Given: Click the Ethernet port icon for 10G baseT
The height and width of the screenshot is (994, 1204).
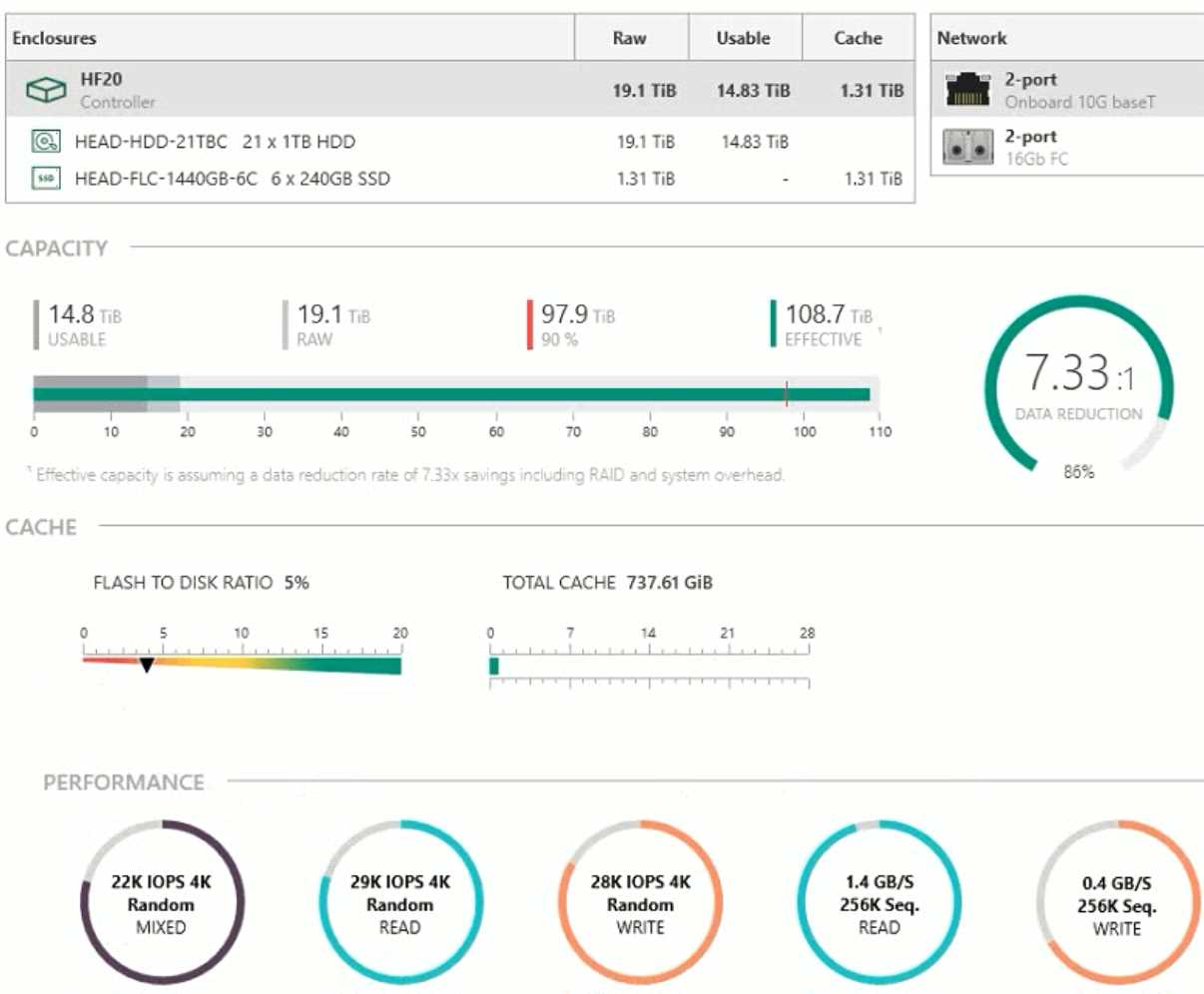Looking at the screenshot, I should 967,90.
